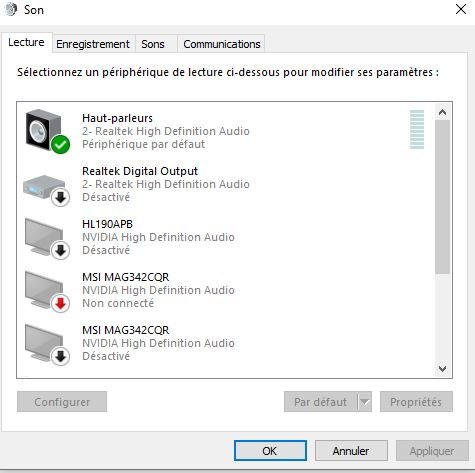This screenshot has width=475, height=473.
Task: Click the scroll up arrow of device list
Action: [442, 112]
